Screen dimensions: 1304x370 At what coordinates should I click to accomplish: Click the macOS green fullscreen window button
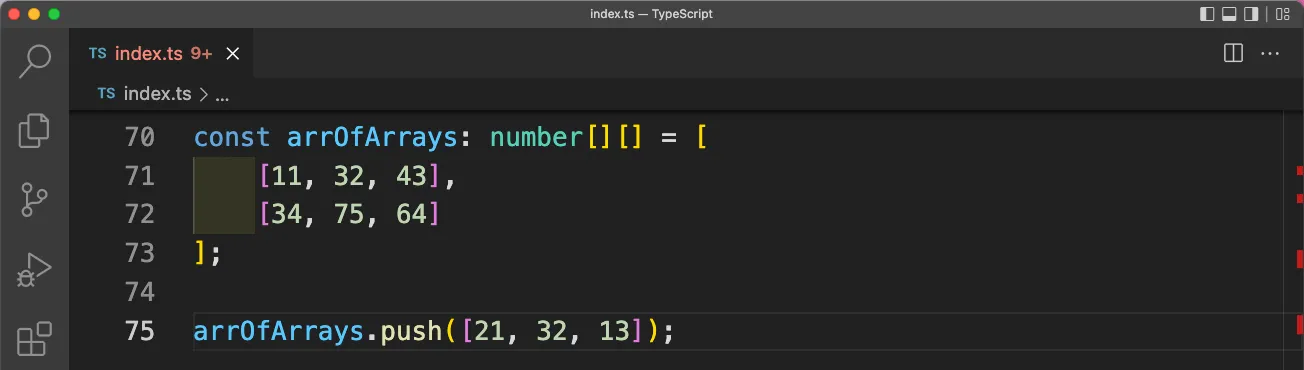[x=54, y=14]
